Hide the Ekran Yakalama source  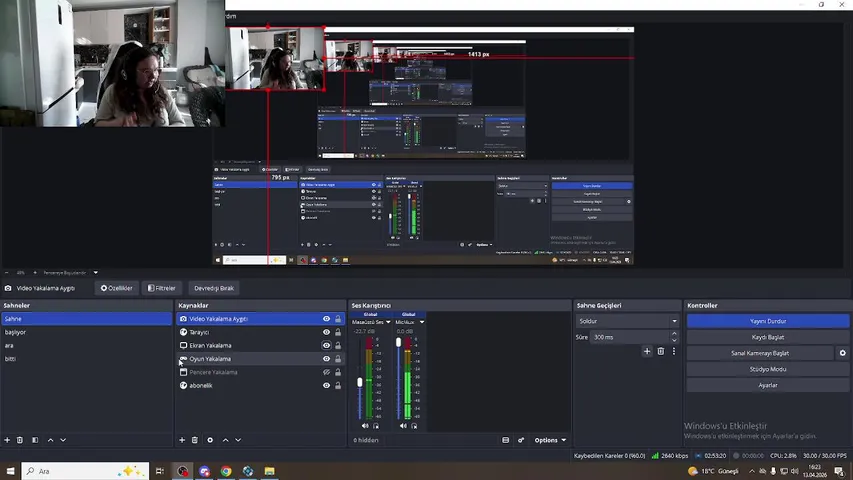(326, 346)
